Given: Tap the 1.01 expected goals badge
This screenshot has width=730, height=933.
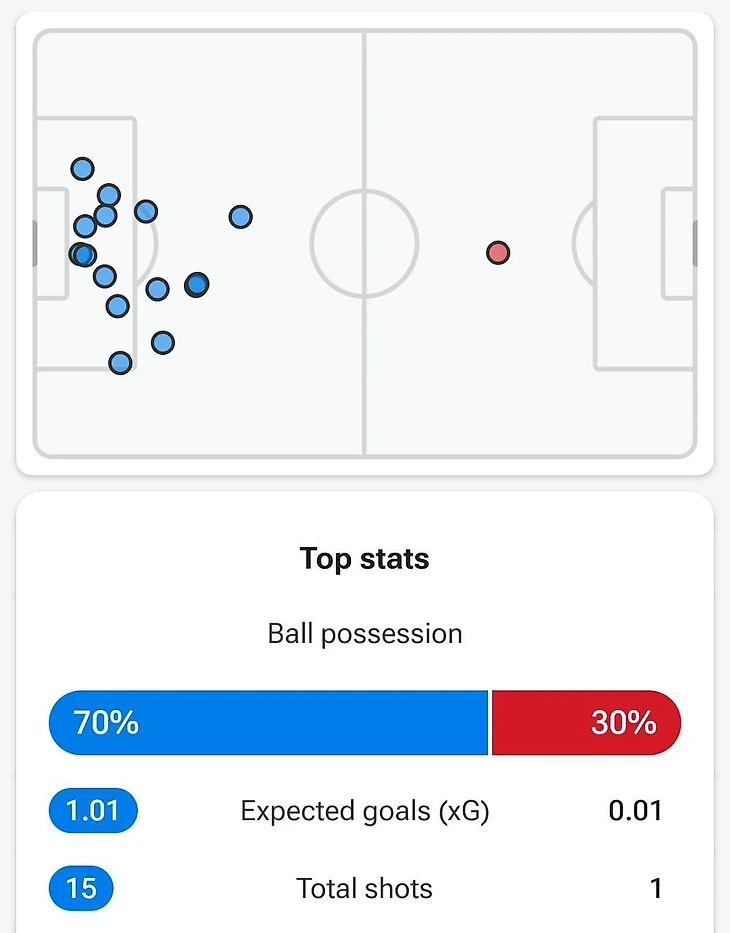Looking at the screenshot, I should (93, 810).
